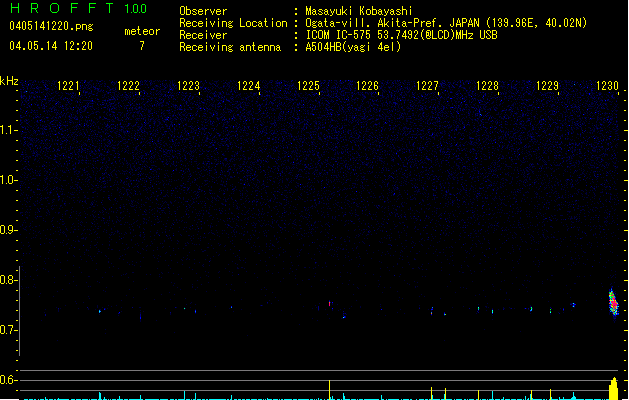
Task: Click the 'meteor' count label
Action: (142, 31)
